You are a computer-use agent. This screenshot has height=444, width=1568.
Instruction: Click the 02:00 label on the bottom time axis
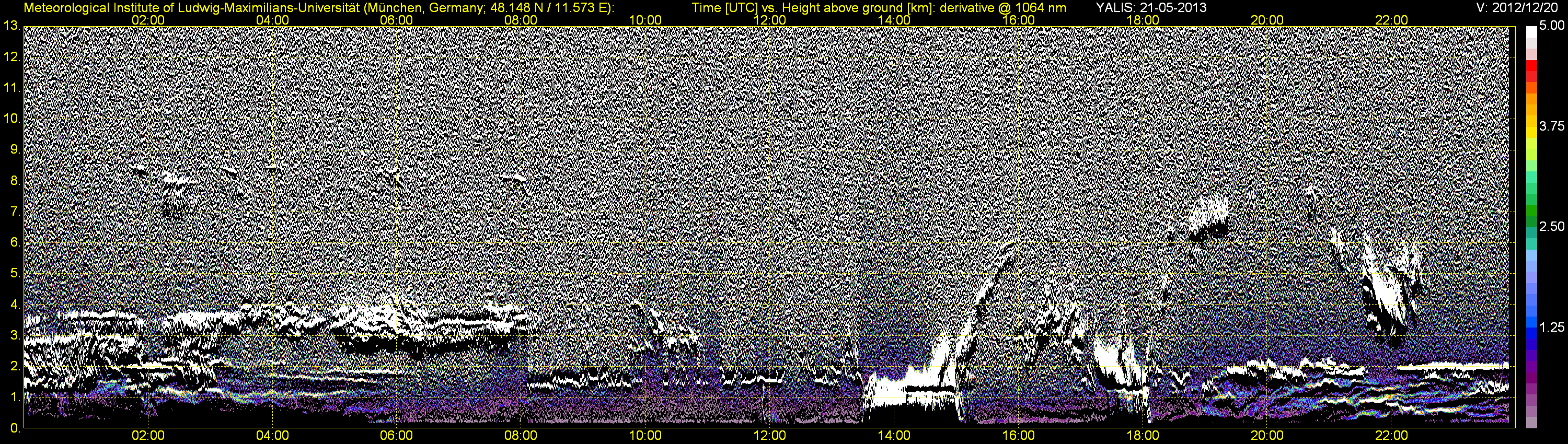[148, 436]
